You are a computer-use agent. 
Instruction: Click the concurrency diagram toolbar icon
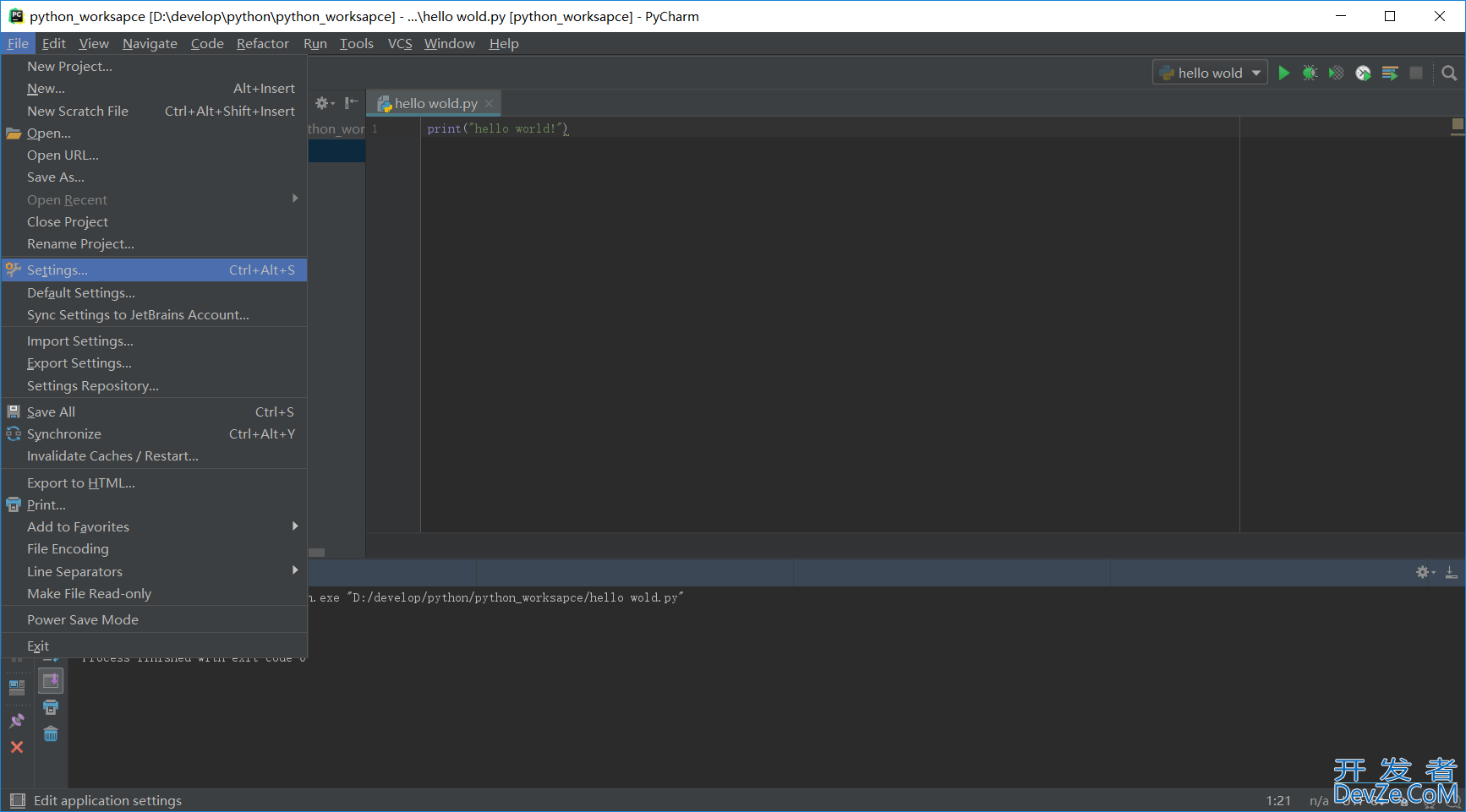point(1389,74)
